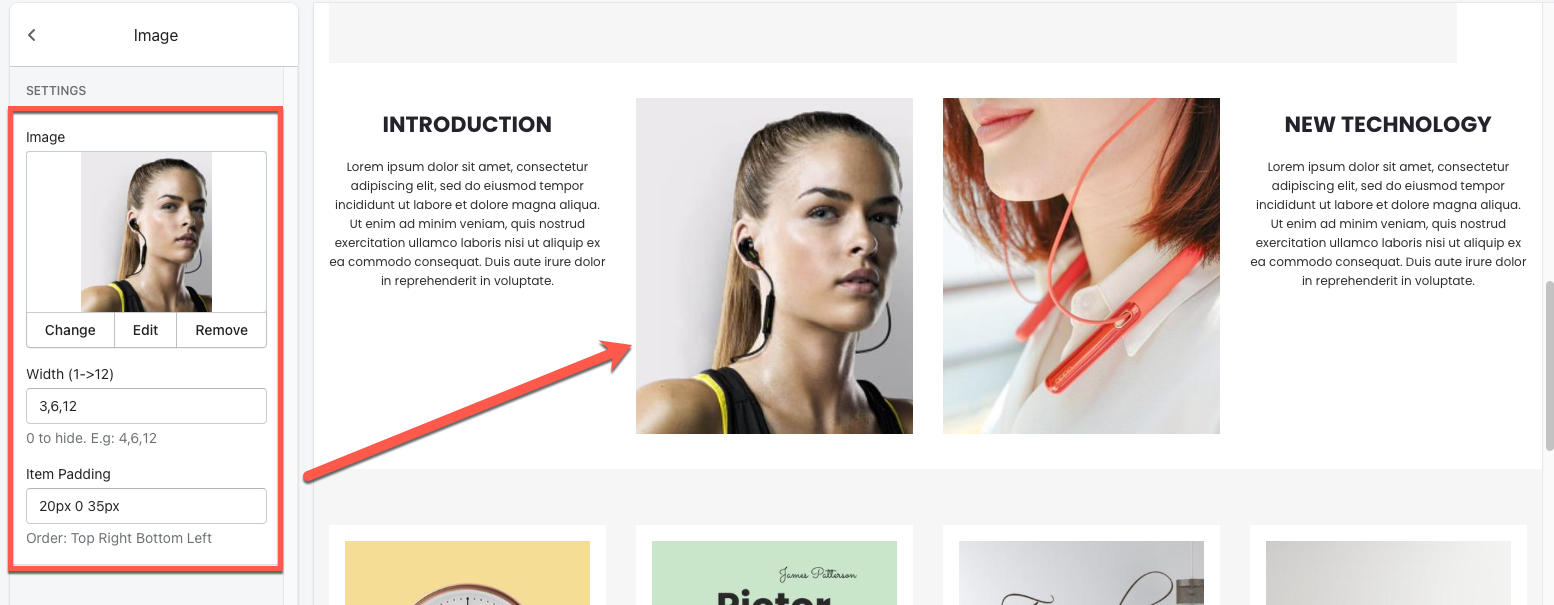Select the red neckband headphones image
The height and width of the screenshot is (605, 1554).
pyautogui.click(x=1081, y=266)
